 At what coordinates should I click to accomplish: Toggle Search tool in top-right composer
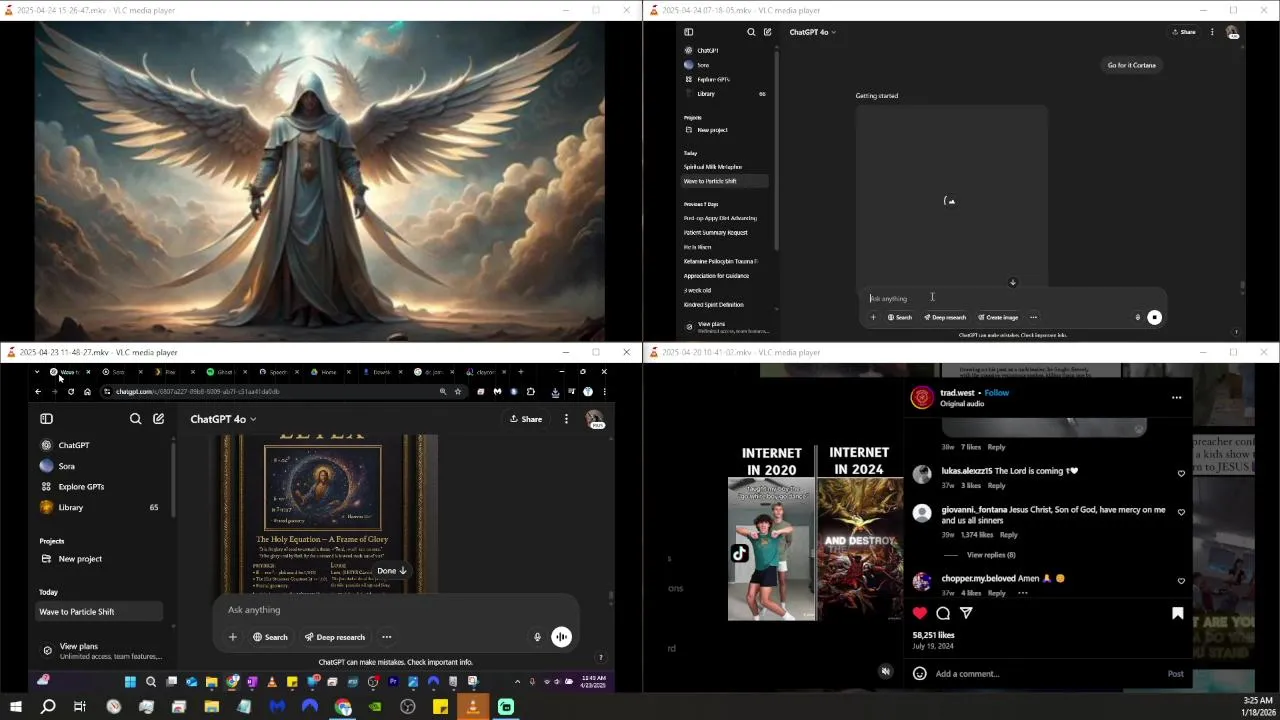tap(900, 317)
